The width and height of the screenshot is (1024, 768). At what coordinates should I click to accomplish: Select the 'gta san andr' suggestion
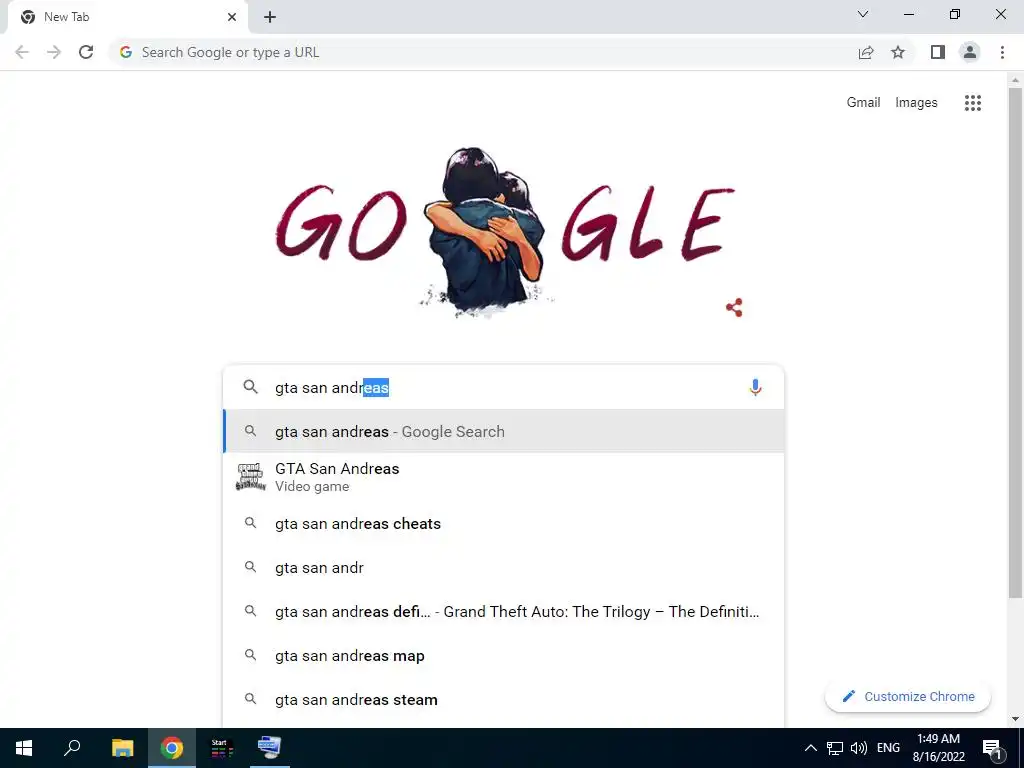pos(504,568)
